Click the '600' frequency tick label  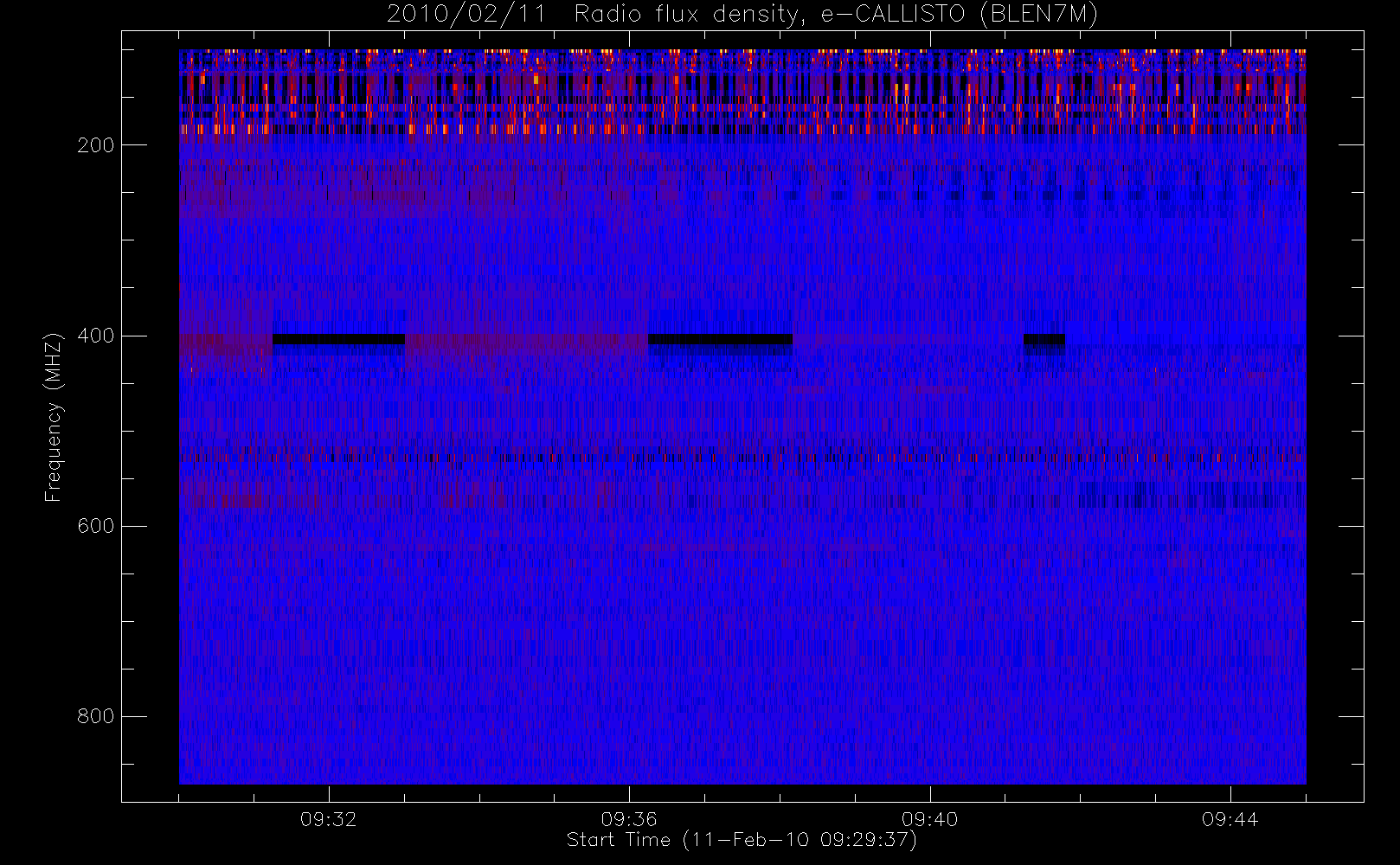point(96,526)
